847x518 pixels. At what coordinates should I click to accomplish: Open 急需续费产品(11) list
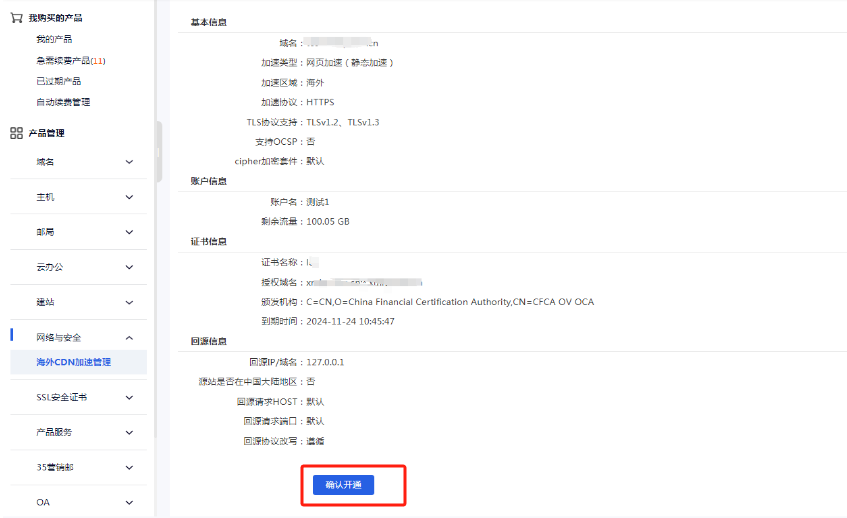tap(70, 60)
